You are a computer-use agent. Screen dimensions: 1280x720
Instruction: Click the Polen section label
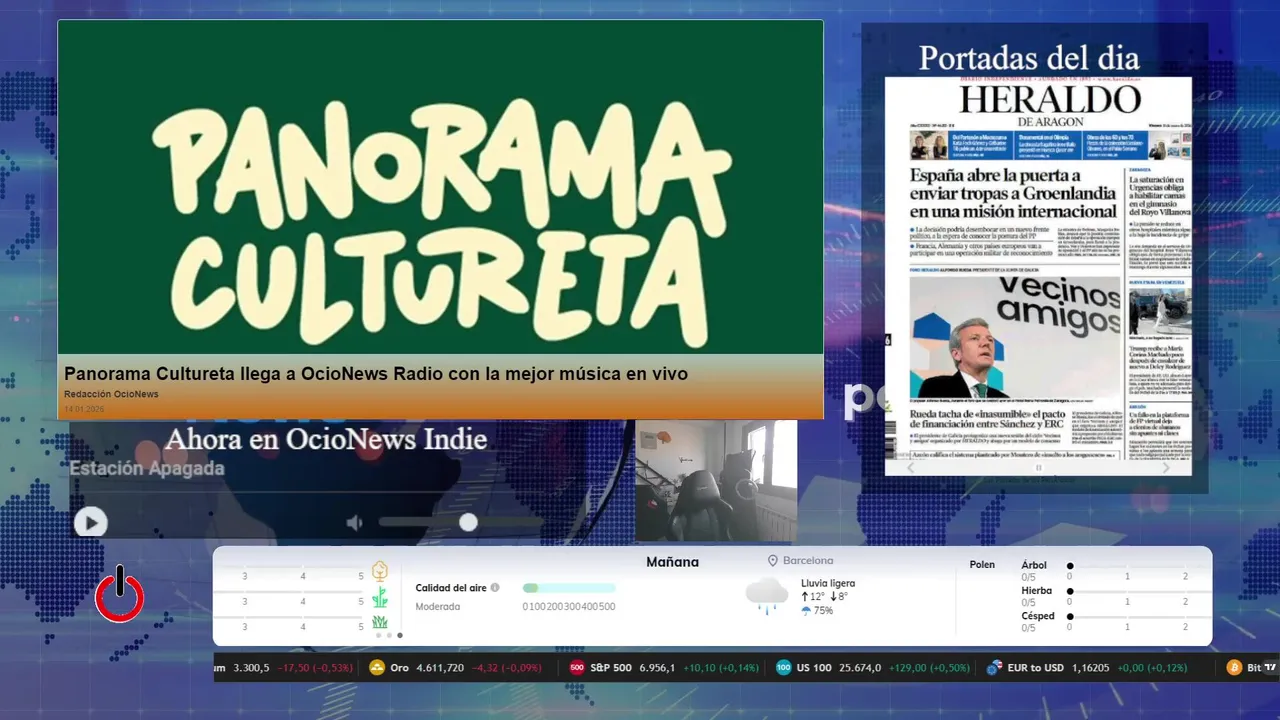point(982,564)
